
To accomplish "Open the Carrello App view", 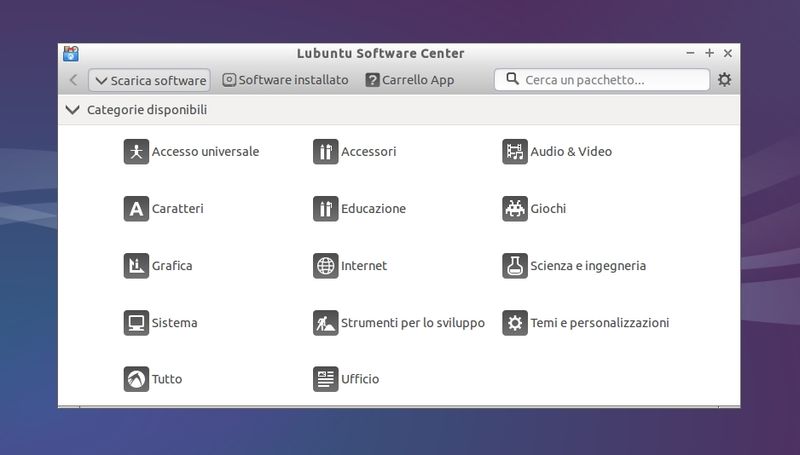I will pos(410,80).
